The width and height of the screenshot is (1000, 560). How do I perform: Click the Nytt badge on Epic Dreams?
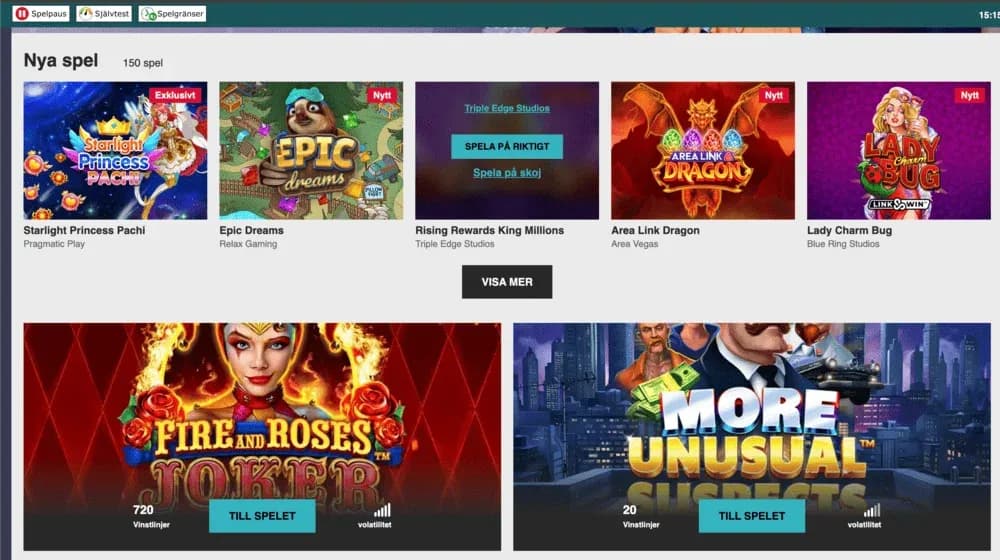[382, 95]
